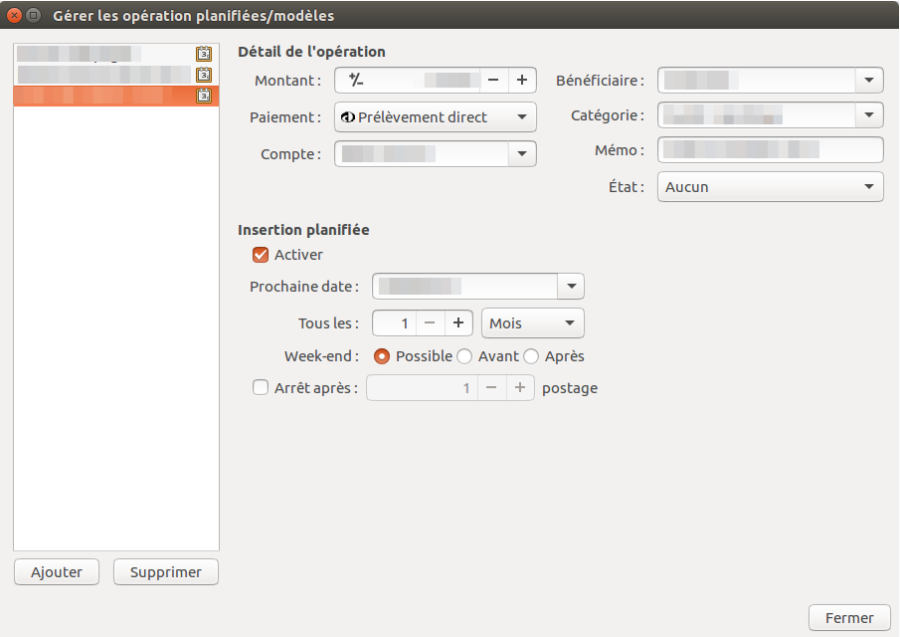
Task: Select the Avant week-end option
Action: click(464, 356)
